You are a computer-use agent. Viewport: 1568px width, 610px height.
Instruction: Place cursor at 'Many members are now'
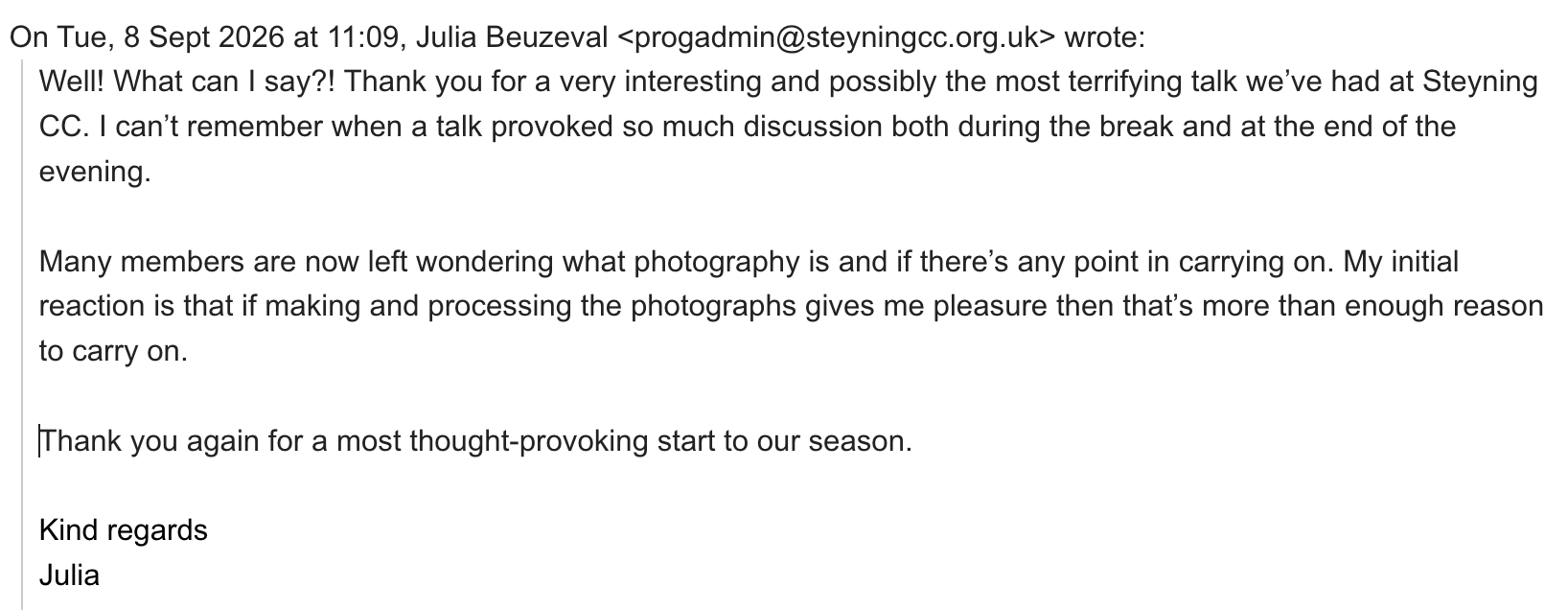pos(169,261)
